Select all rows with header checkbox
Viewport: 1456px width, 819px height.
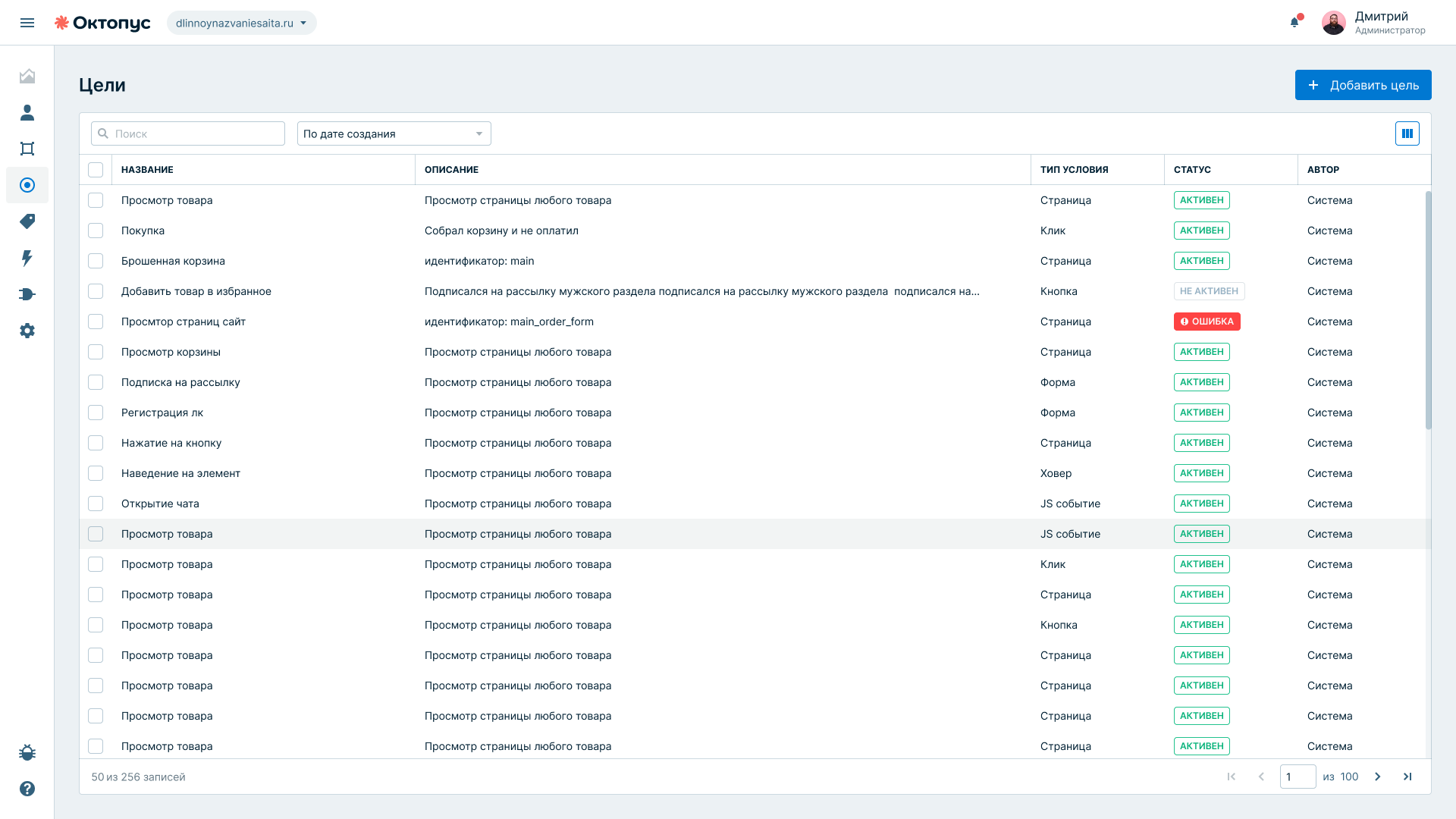pos(96,170)
